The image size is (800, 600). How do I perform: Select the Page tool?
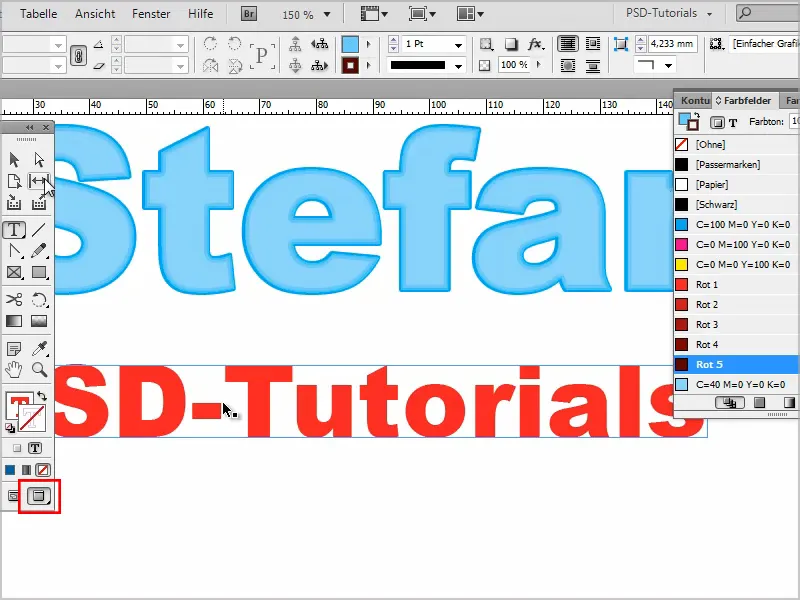point(14,181)
